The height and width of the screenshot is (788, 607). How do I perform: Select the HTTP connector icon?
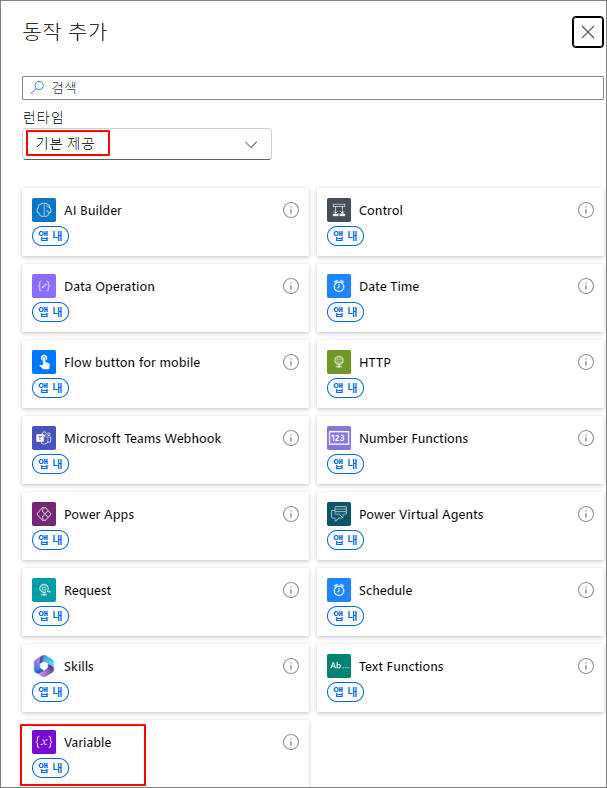[x=339, y=362]
